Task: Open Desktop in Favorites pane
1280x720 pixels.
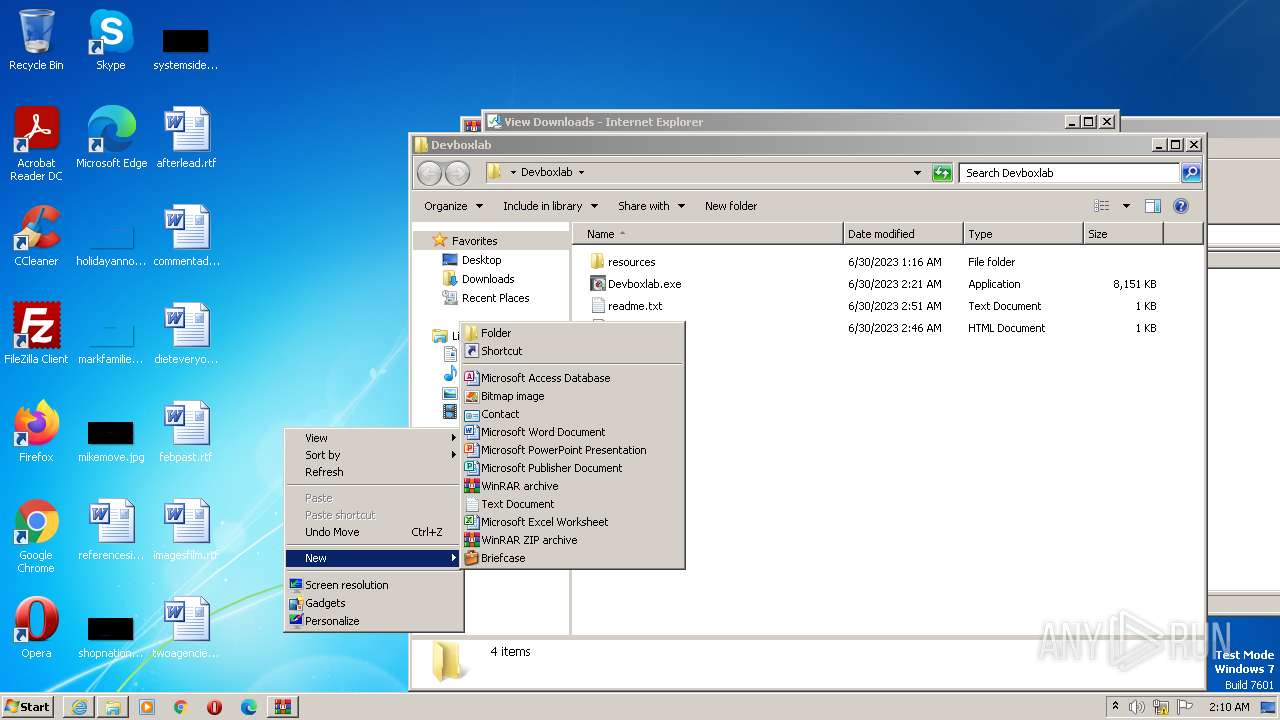Action: click(481, 260)
